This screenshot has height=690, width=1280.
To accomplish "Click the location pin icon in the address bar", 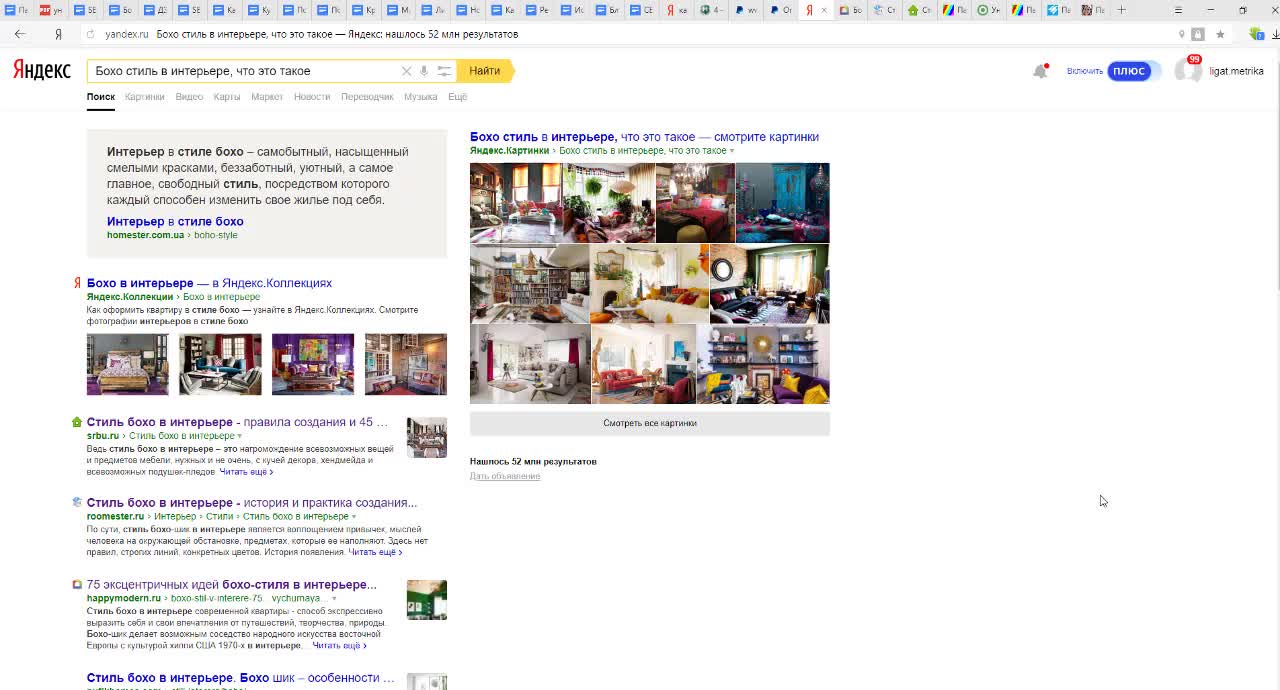I will 1181,34.
